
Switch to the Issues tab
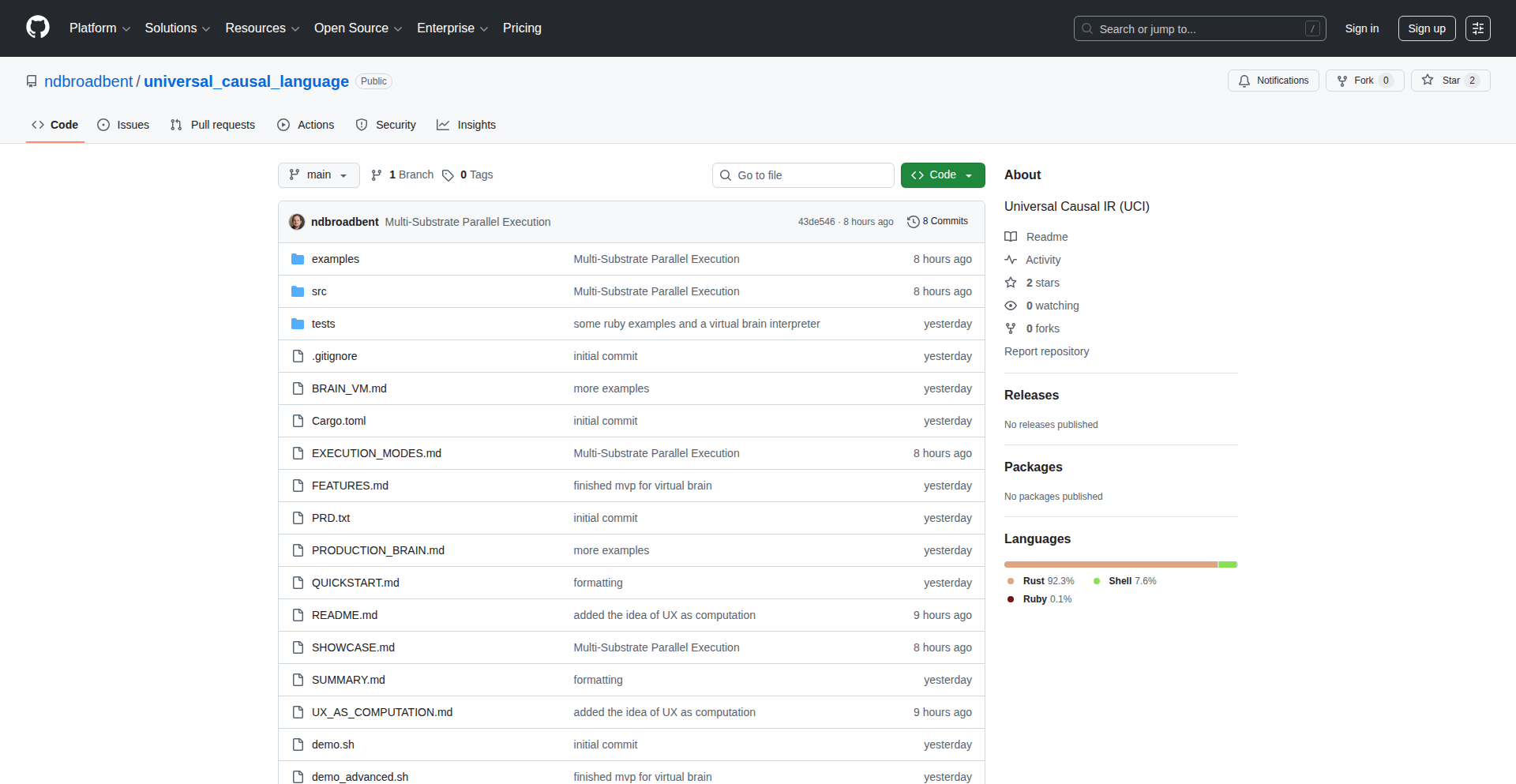coord(123,125)
